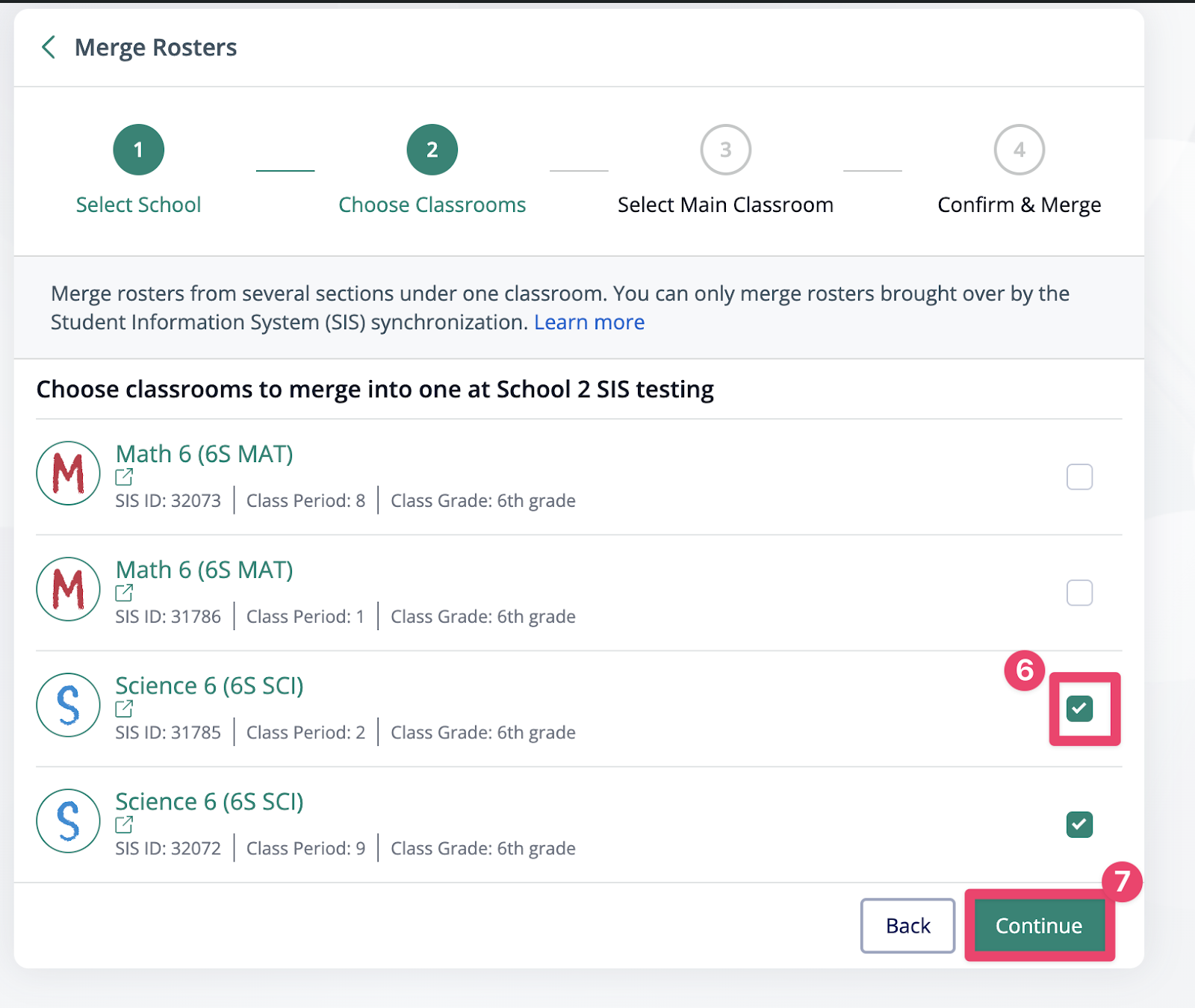
Task: Click the S avatar for Science 6 Period 9
Action: coord(68,821)
